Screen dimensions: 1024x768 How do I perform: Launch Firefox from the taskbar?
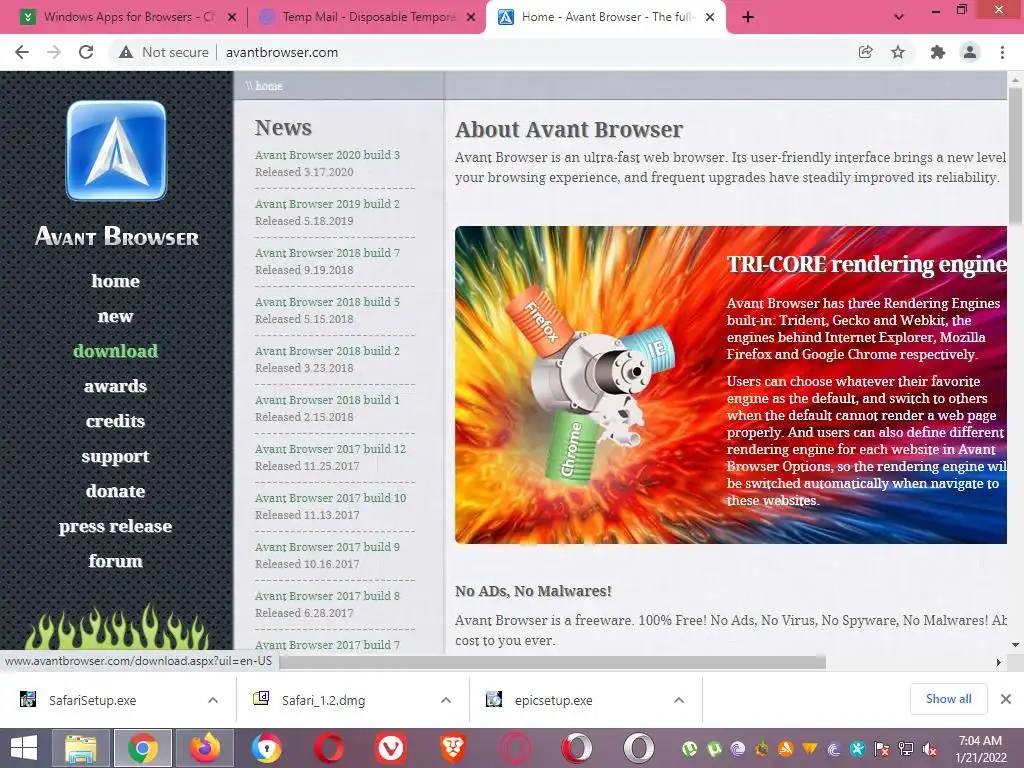click(x=204, y=748)
